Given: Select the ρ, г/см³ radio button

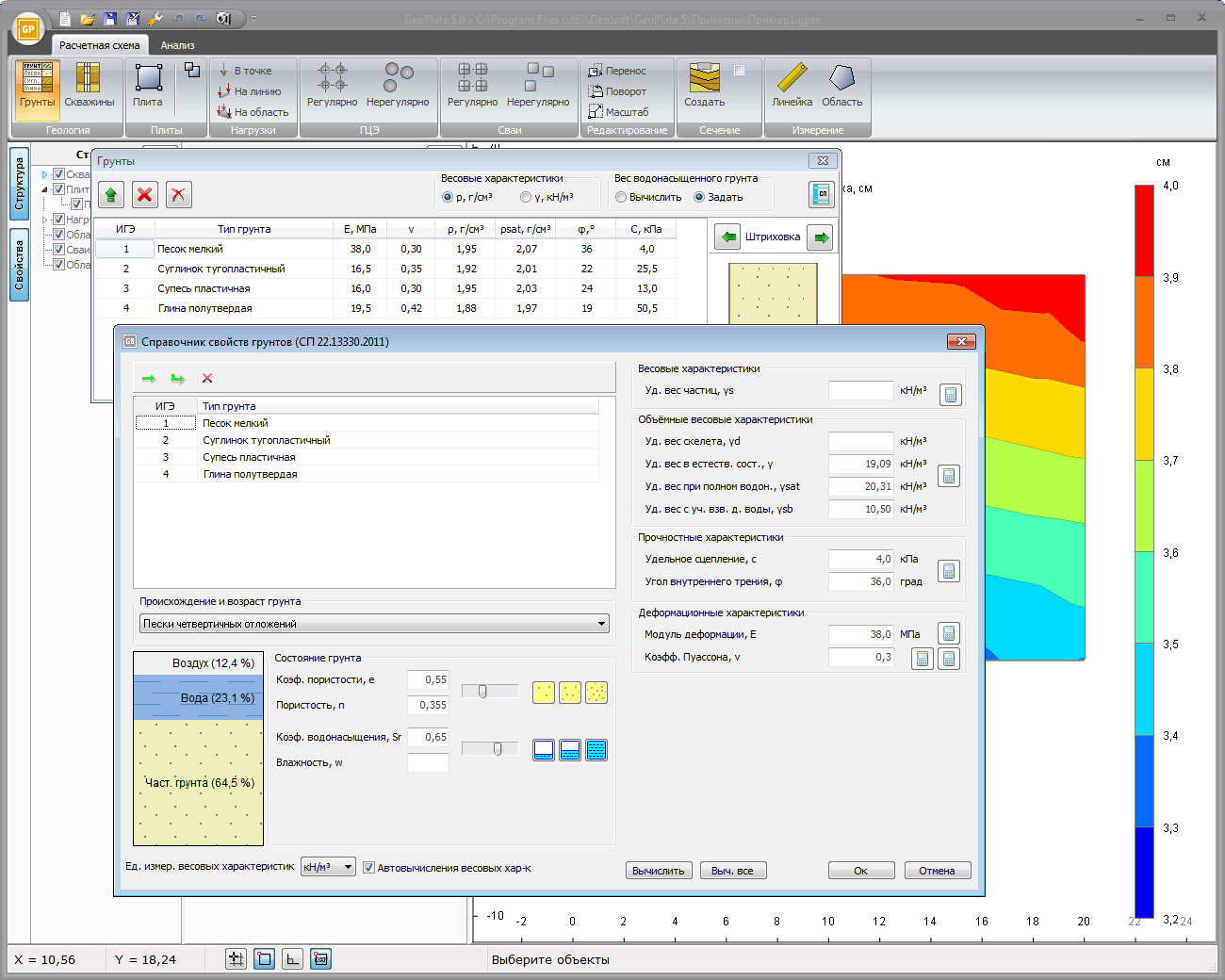Looking at the screenshot, I should (448, 197).
